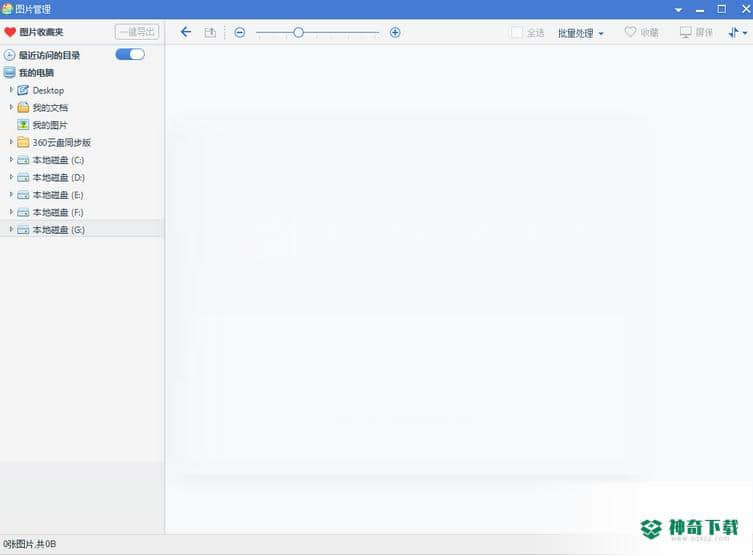Click the 0张图片,共0B status text
The image size is (753, 556).
(29, 544)
